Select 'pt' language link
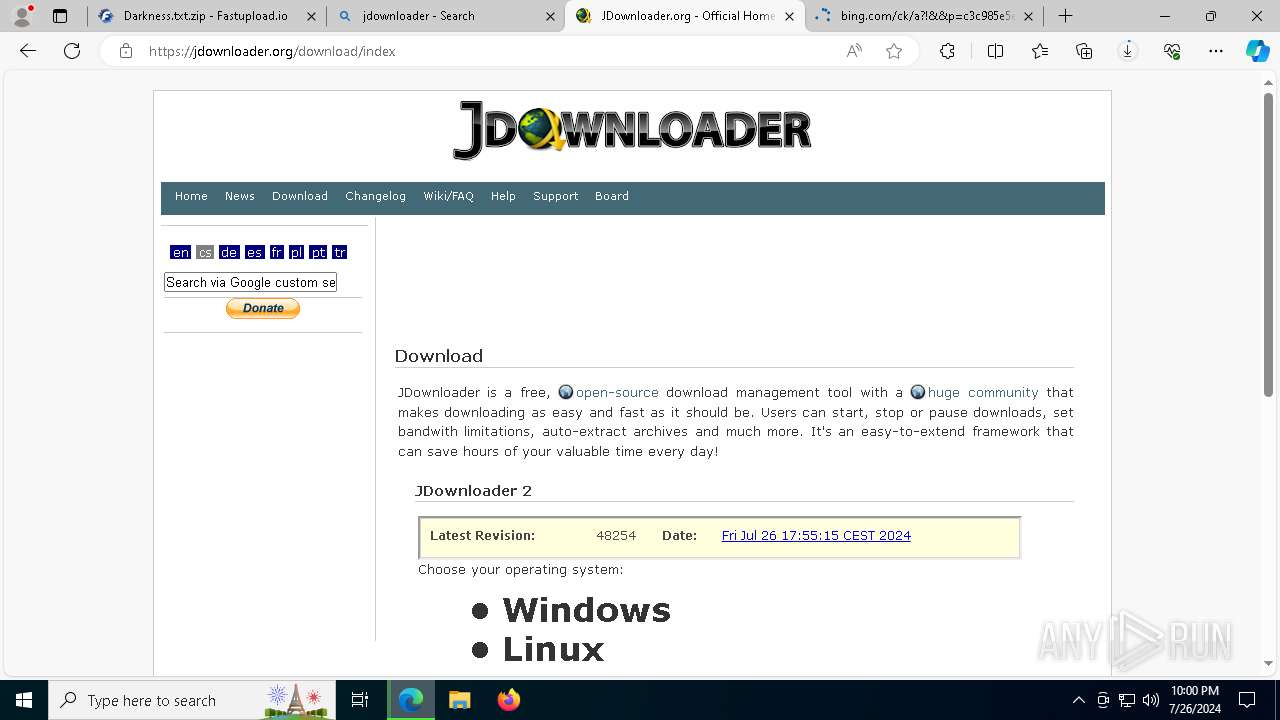Viewport: 1280px width, 720px height. [318, 252]
